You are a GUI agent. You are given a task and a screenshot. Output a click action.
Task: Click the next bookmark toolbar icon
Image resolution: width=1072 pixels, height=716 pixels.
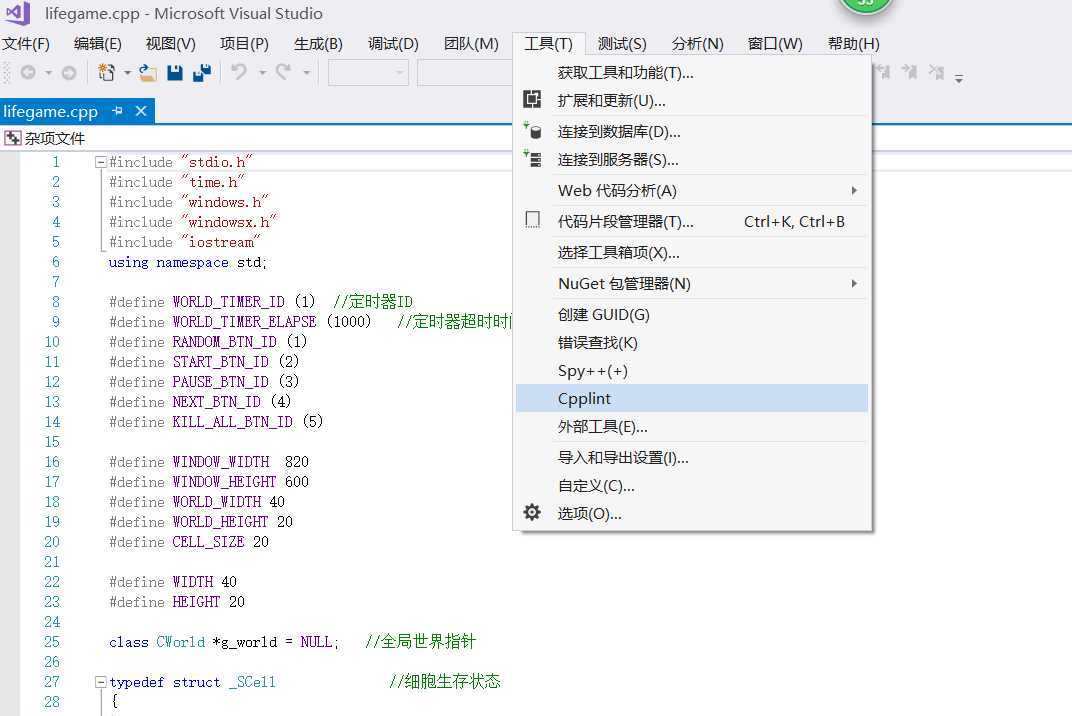pos(909,72)
